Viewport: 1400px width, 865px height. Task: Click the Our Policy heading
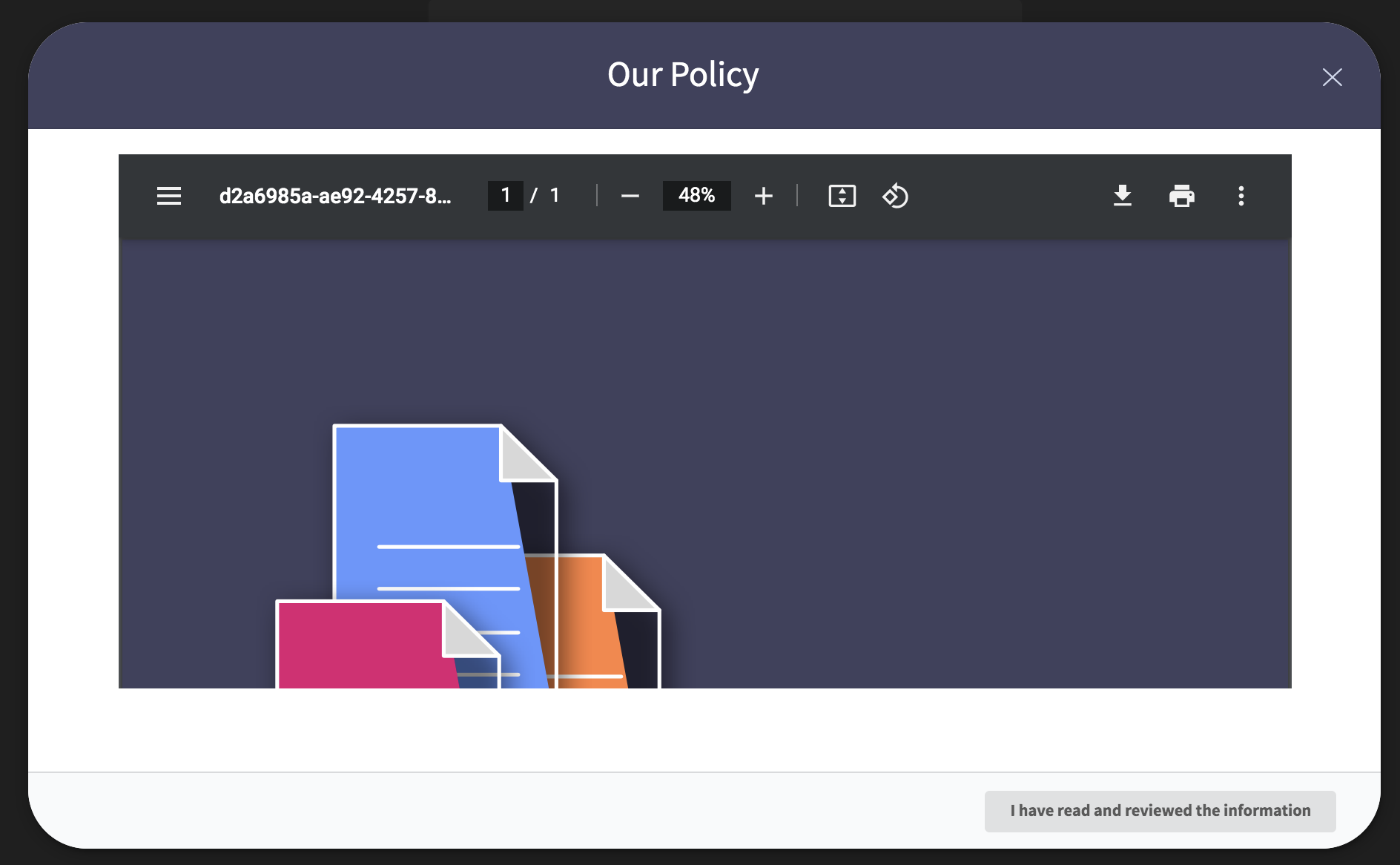[x=683, y=75]
